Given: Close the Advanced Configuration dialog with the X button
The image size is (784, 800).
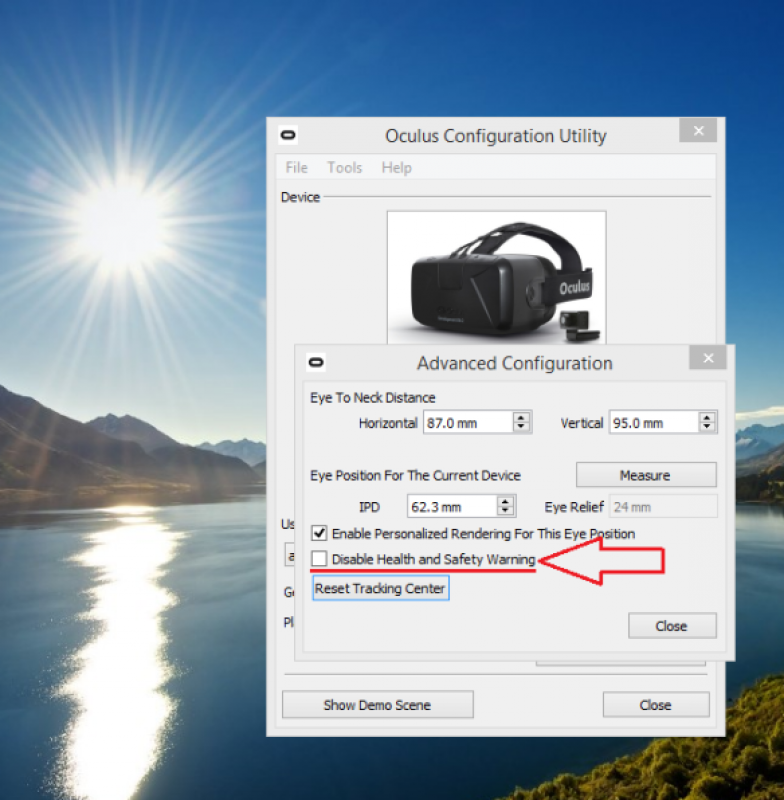Looking at the screenshot, I should [707, 358].
